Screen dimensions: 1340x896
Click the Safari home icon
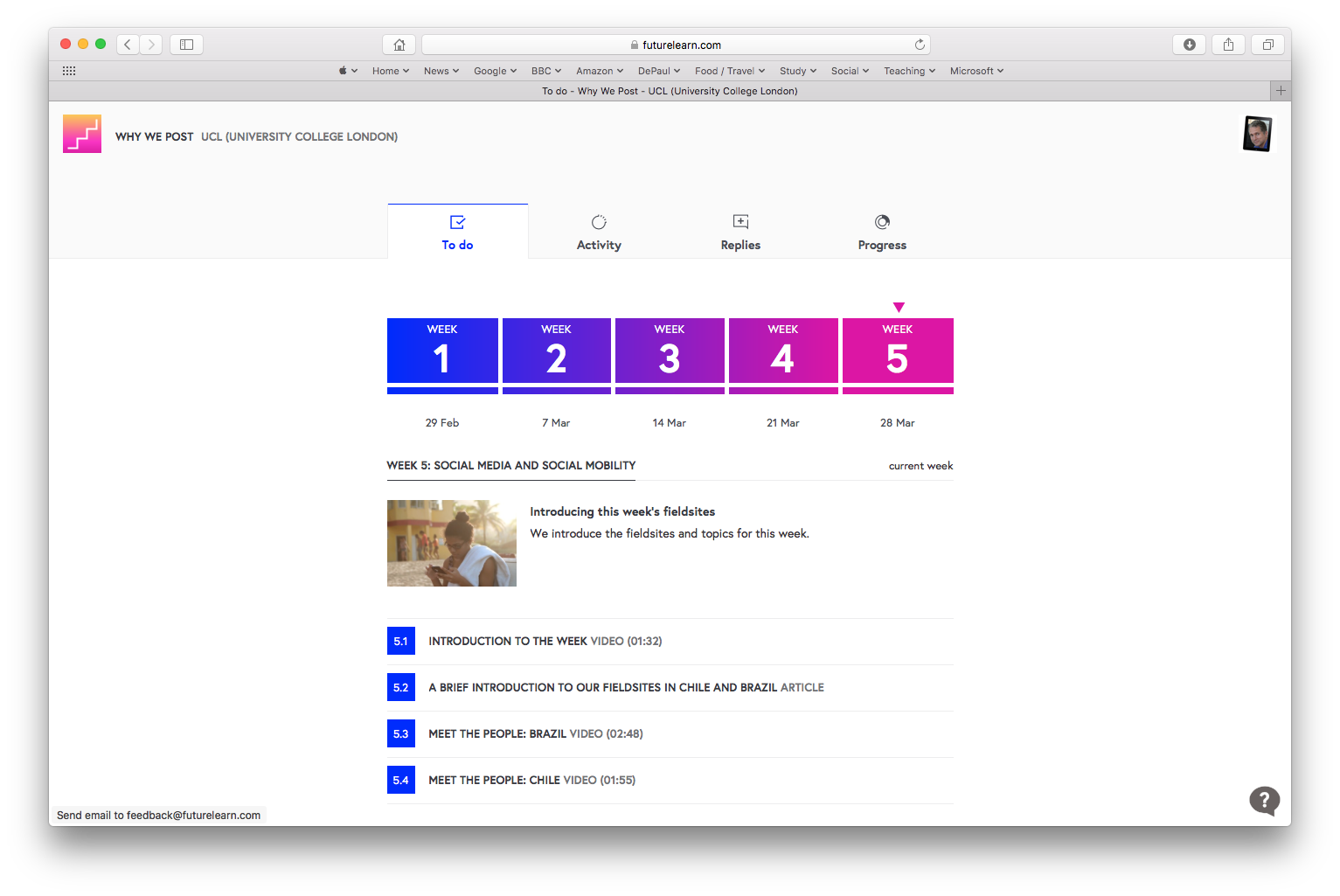399,45
